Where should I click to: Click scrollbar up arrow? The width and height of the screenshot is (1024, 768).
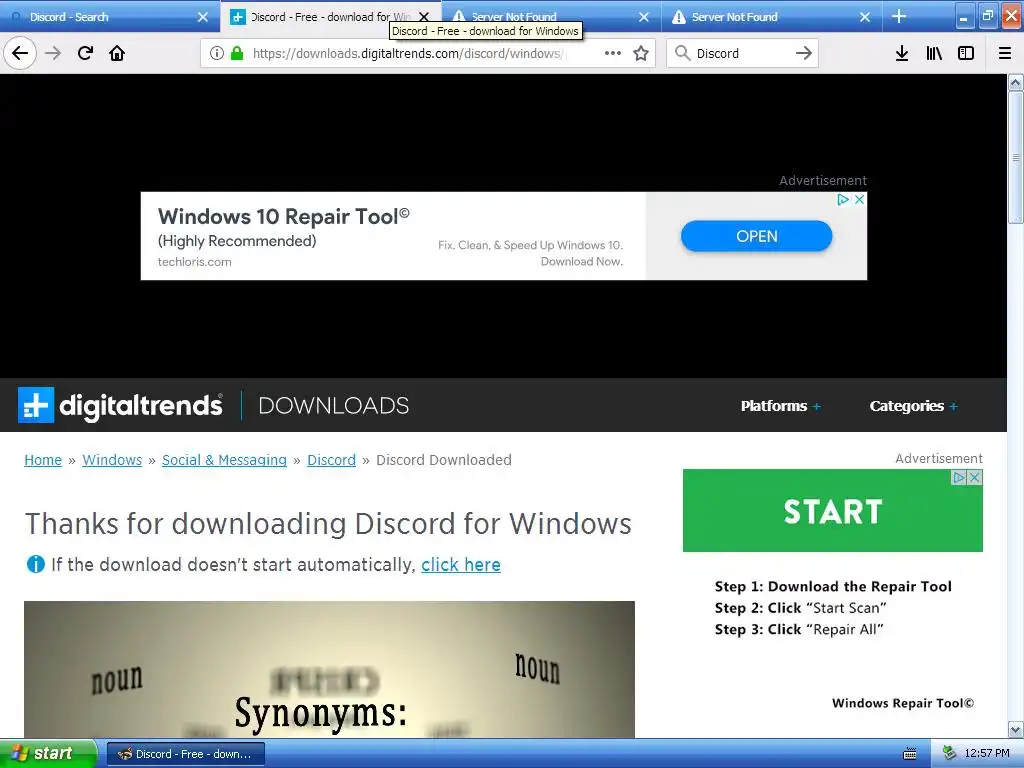pos(1015,83)
